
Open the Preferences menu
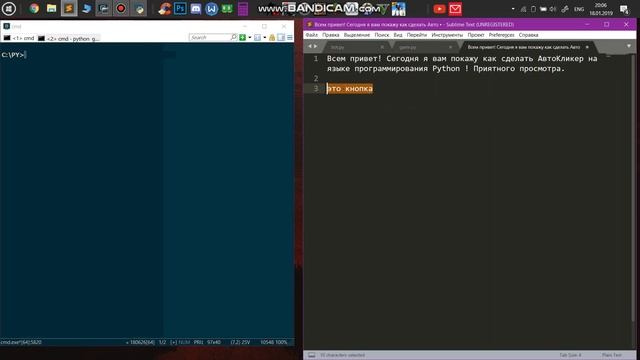502,35
